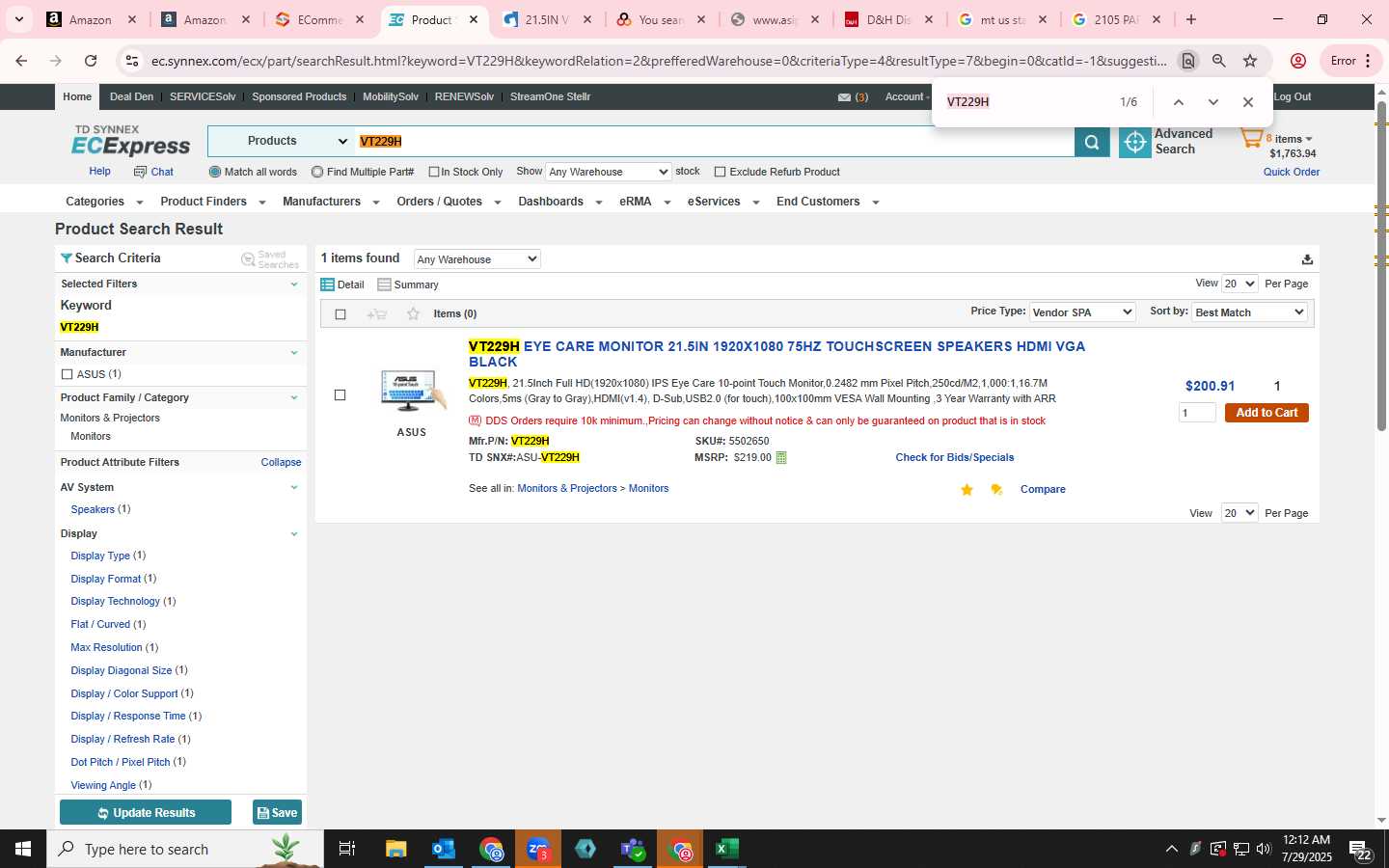Open the Any Warehouse dropdown beside Show
The height and width of the screenshot is (868, 1389).
(x=608, y=172)
